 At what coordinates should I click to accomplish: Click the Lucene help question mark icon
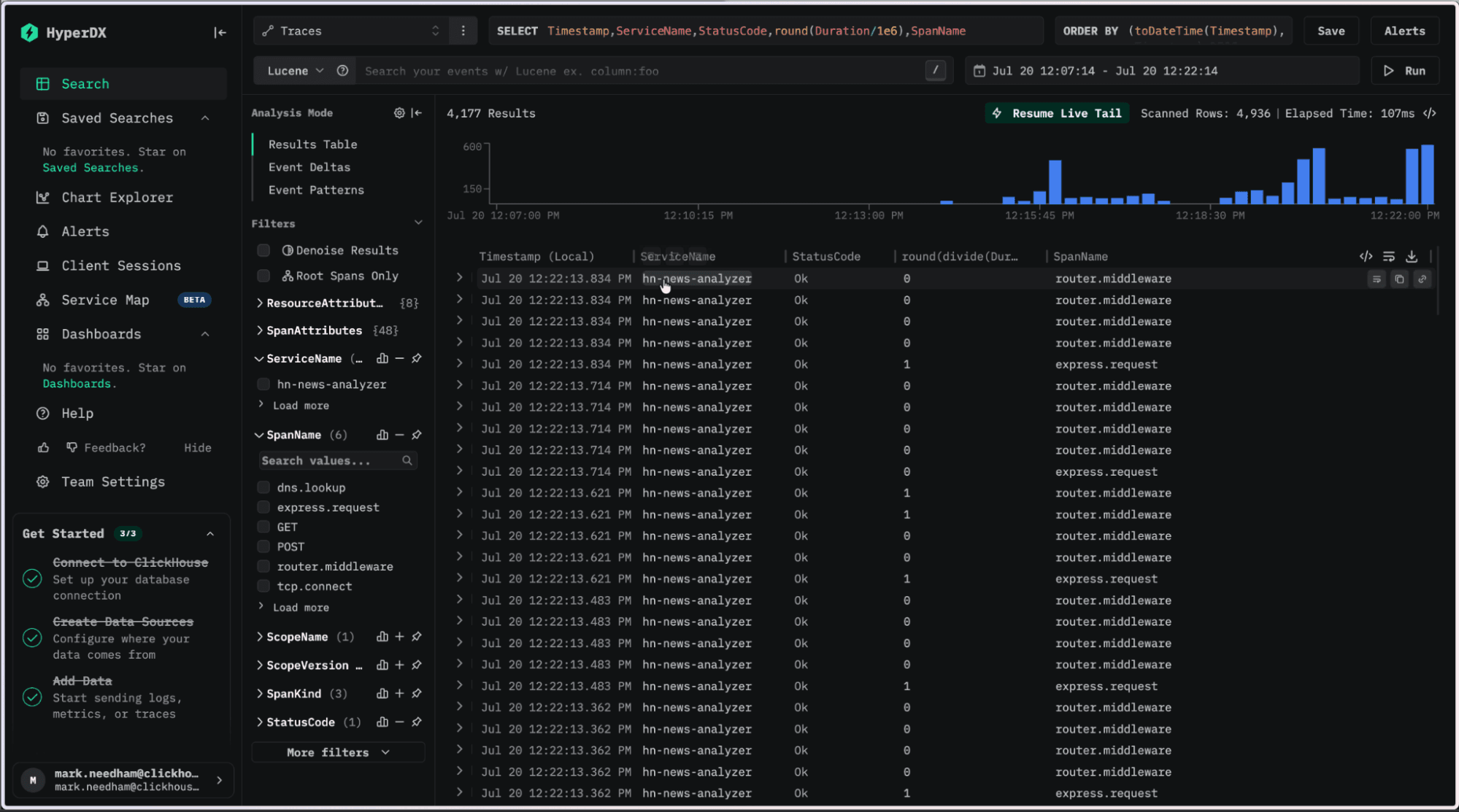[342, 71]
